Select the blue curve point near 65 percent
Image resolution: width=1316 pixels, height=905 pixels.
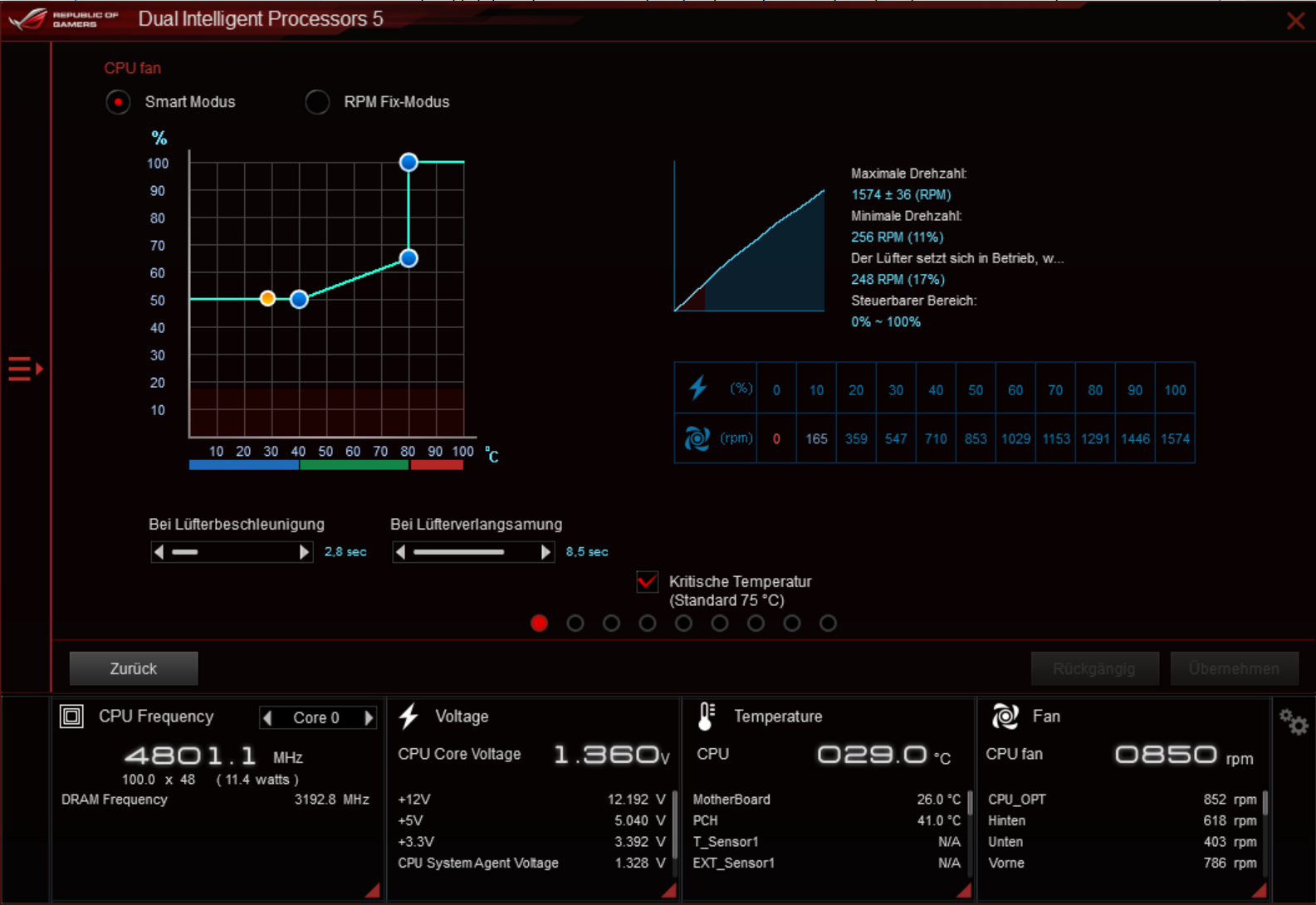[x=408, y=258]
